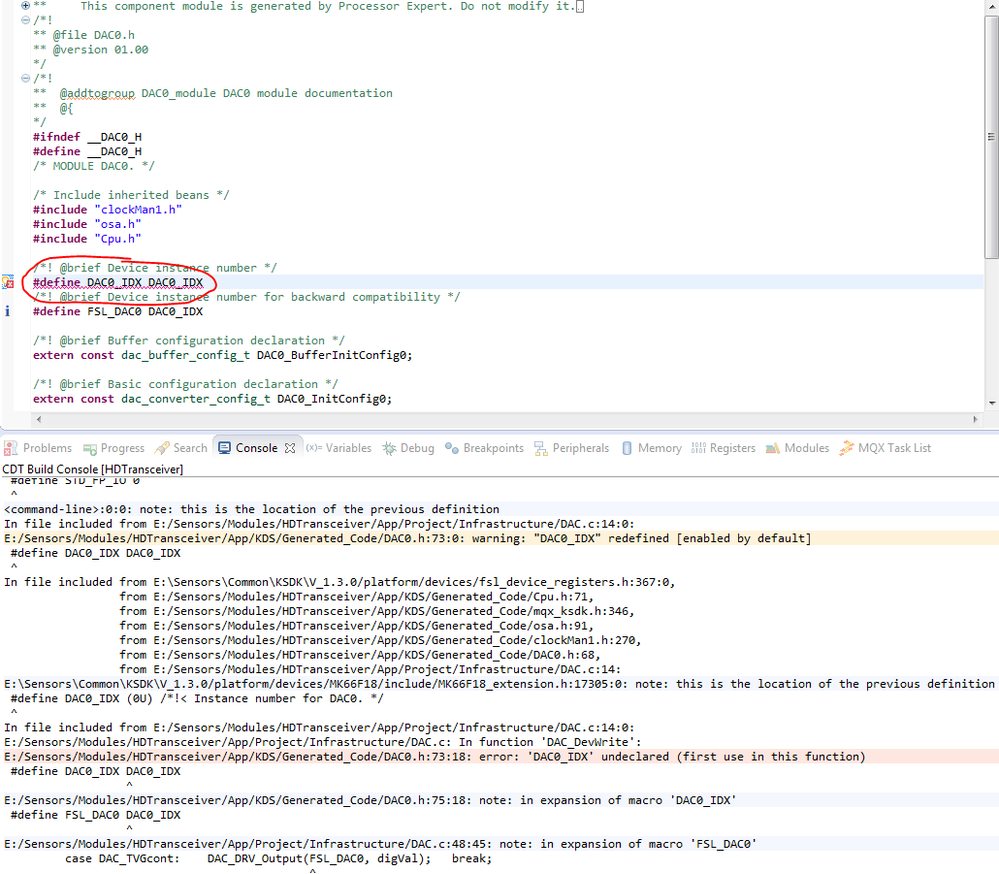Click the Problems tab icon
The width and height of the screenshot is (999, 874).
pyautogui.click(x=10, y=448)
